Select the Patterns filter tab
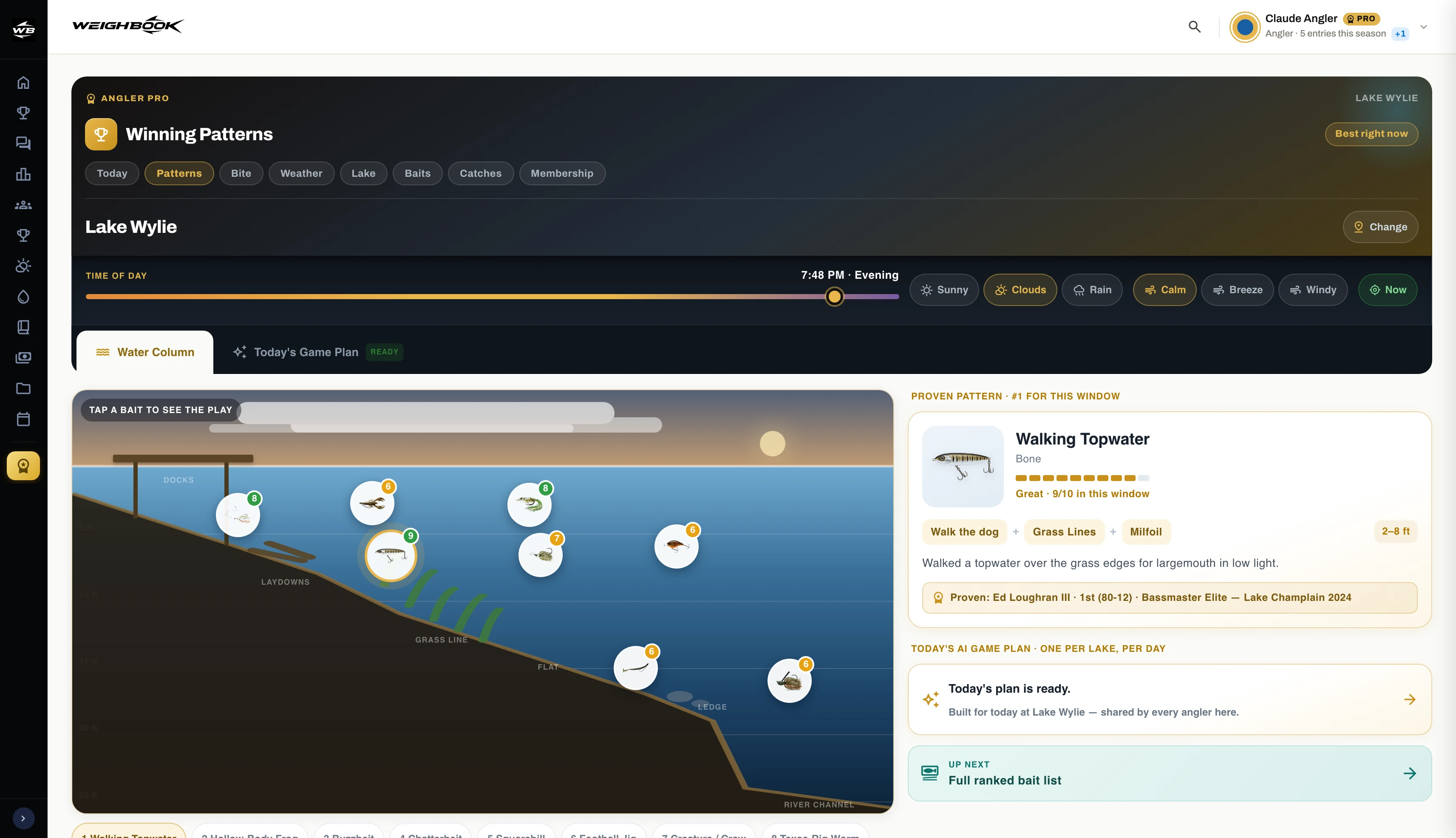 [179, 173]
